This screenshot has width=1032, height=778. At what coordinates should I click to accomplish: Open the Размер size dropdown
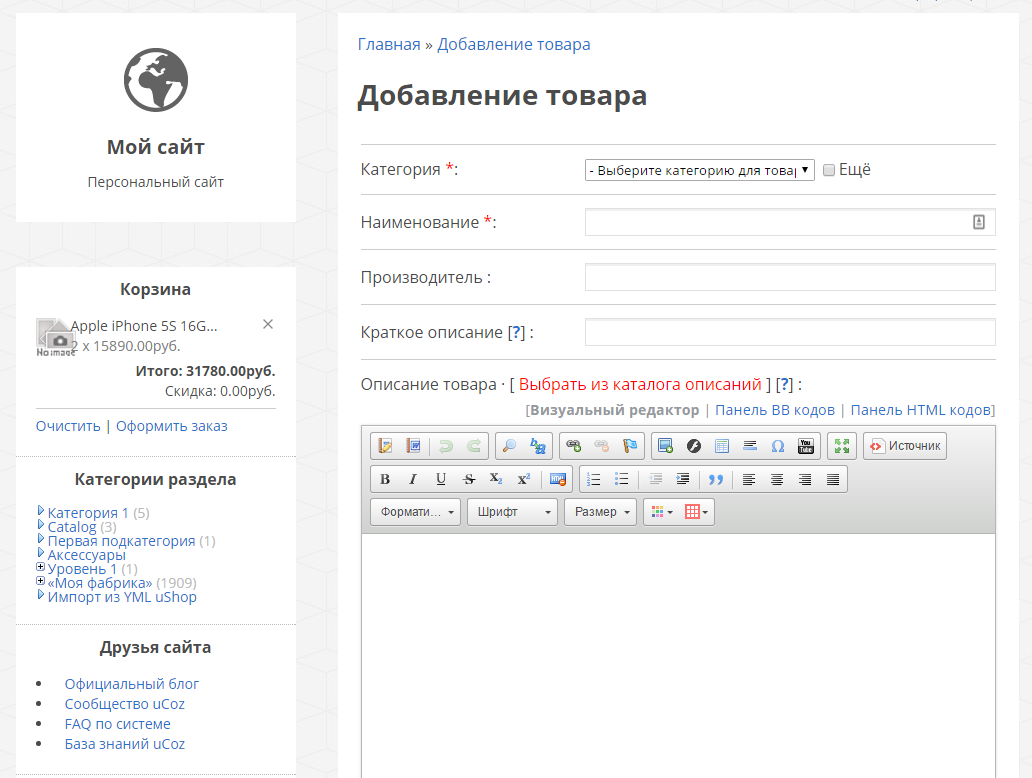coord(600,512)
